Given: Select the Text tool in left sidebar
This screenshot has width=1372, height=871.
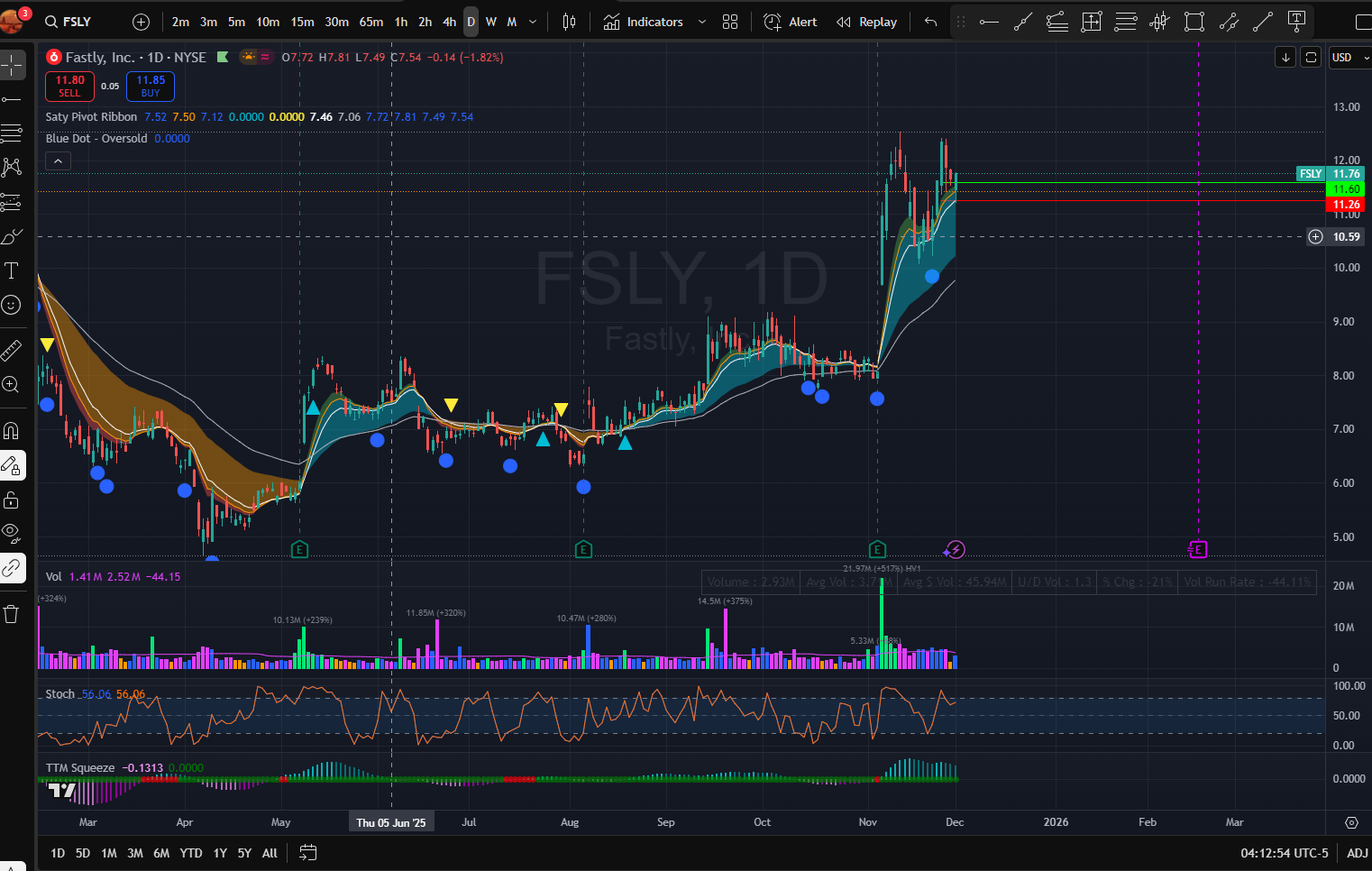Looking at the screenshot, I should (12, 270).
